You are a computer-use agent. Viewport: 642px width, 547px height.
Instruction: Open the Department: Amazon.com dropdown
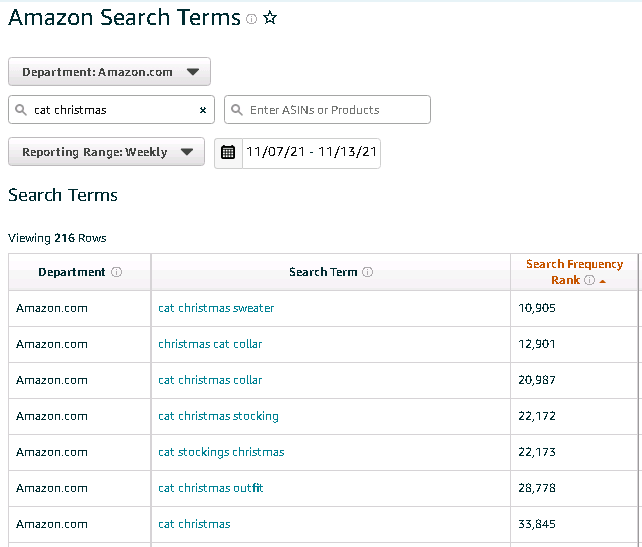109,72
